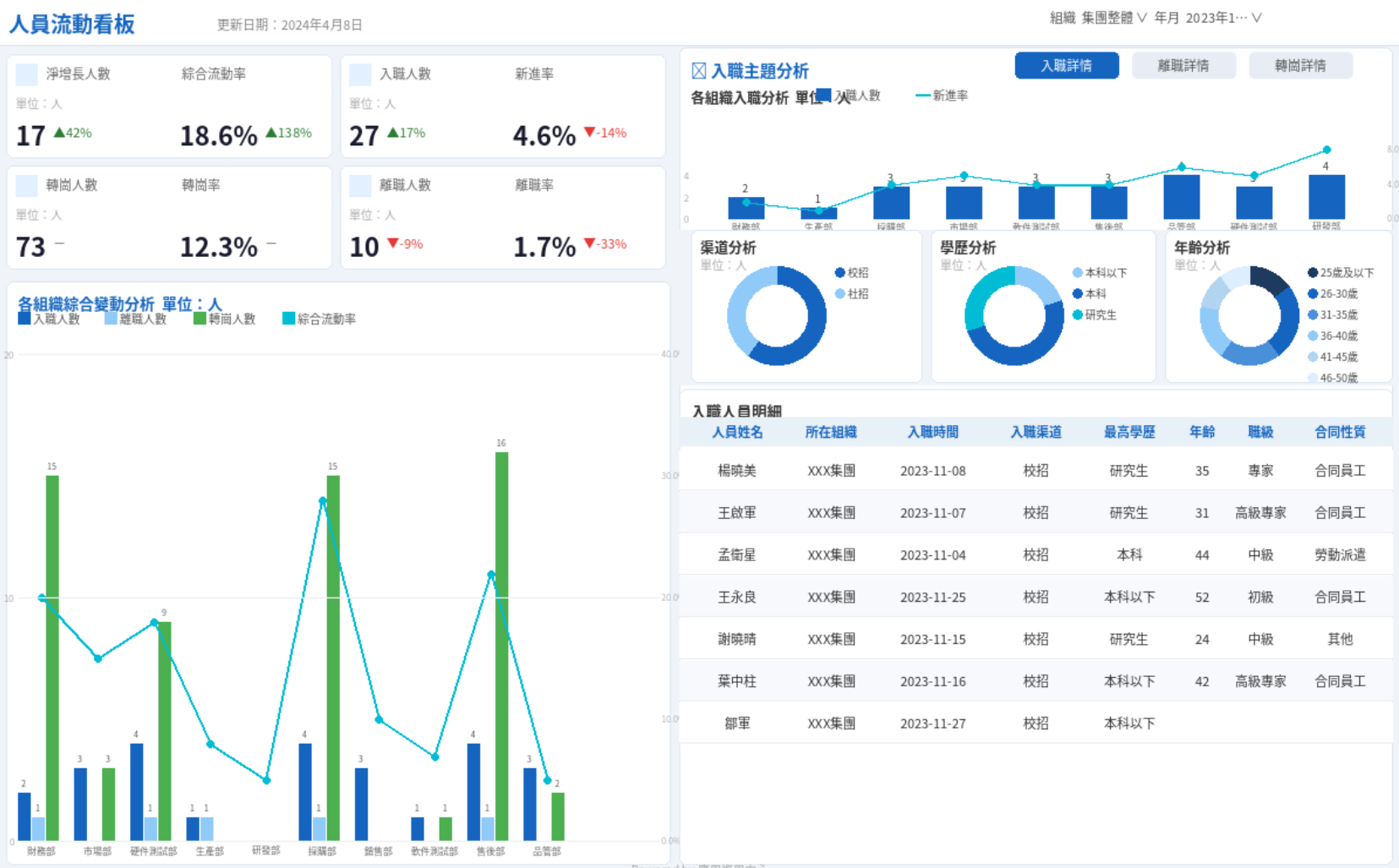Click the 轉崗人數 card icon
The height and width of the screenshot is (868, 1399).
click(x=27, y=185)
